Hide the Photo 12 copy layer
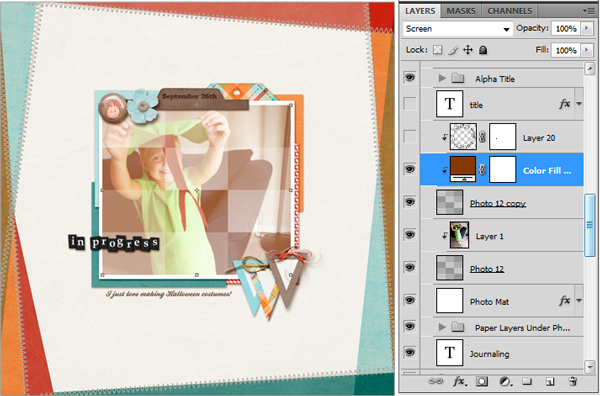The image size is (600, 396). click(410, 202)
